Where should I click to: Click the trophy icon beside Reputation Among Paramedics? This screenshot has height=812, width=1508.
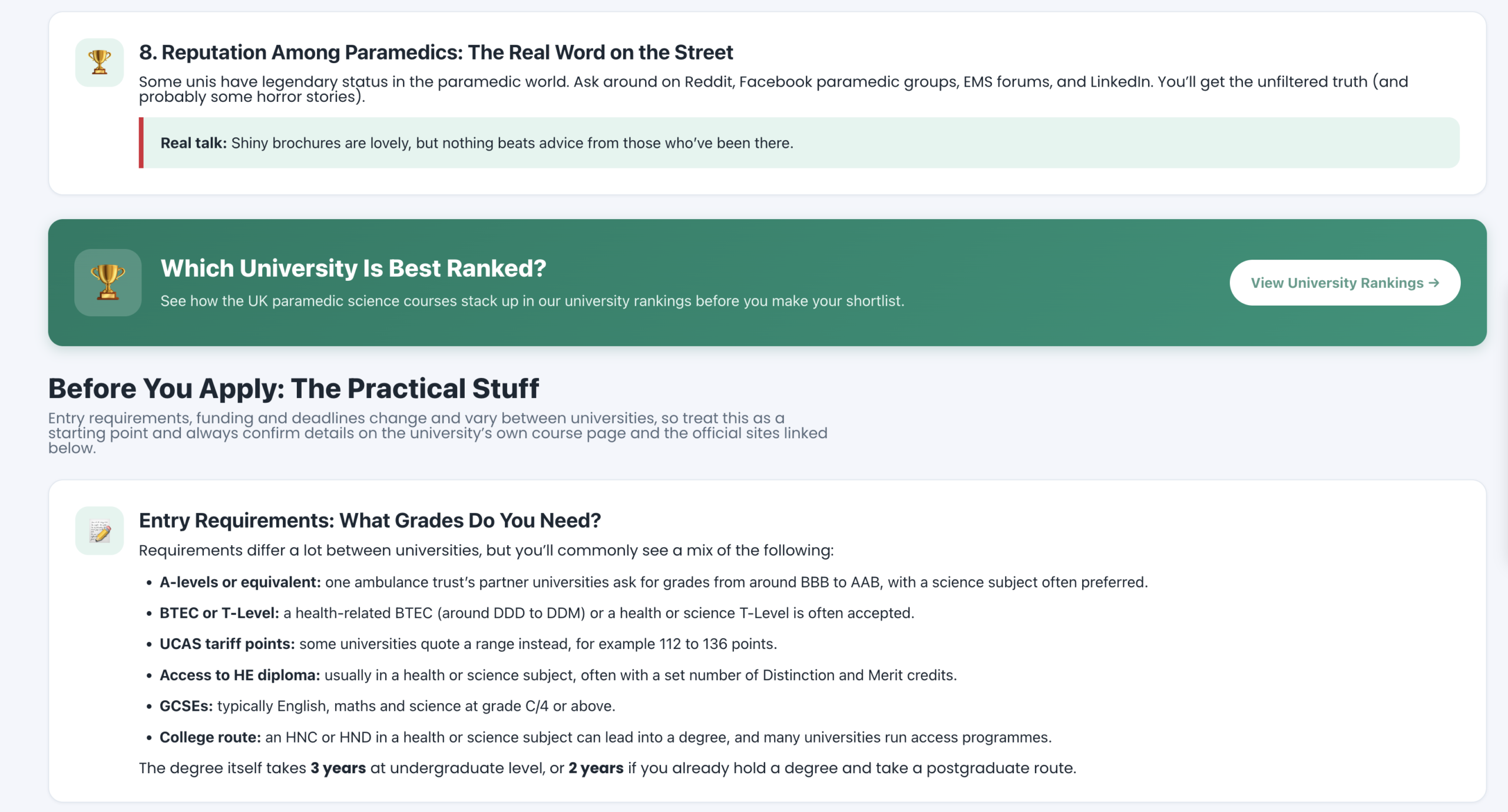click(x=100, y=62)
